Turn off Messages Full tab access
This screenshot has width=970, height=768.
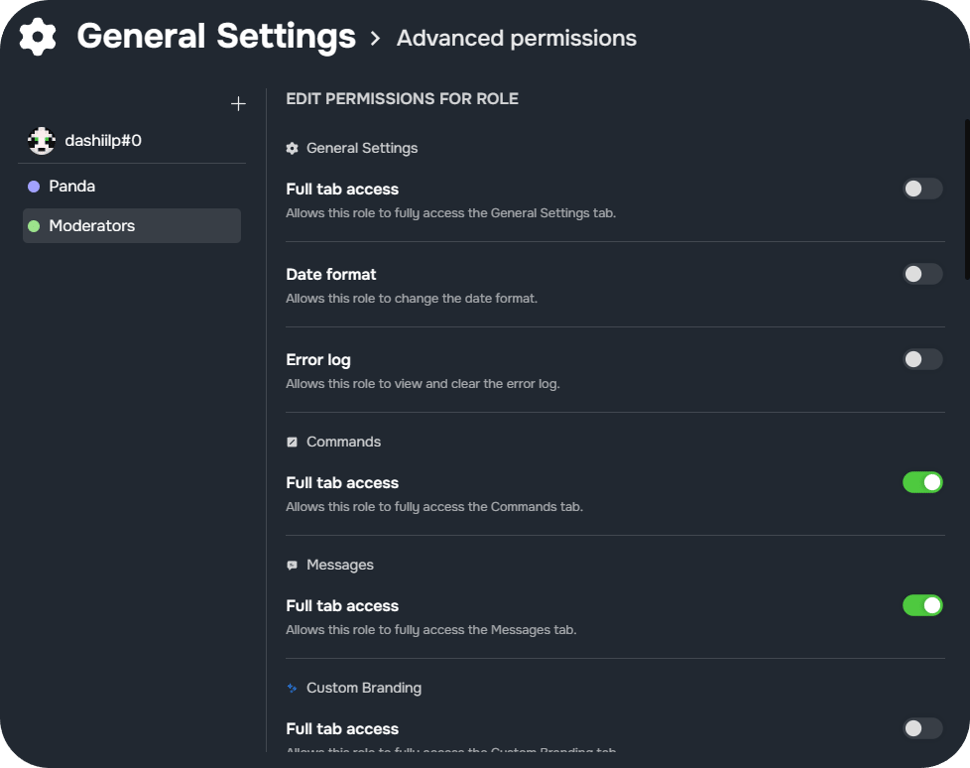pyautogui.click(x=922, y=605)
